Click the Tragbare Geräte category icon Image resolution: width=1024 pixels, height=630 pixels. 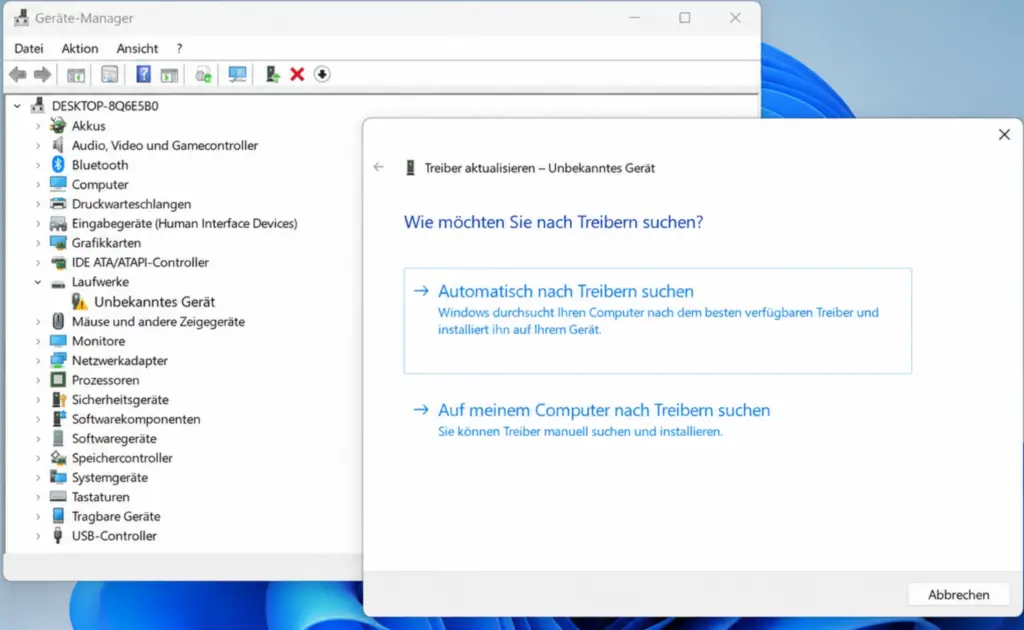click(58, 516)
